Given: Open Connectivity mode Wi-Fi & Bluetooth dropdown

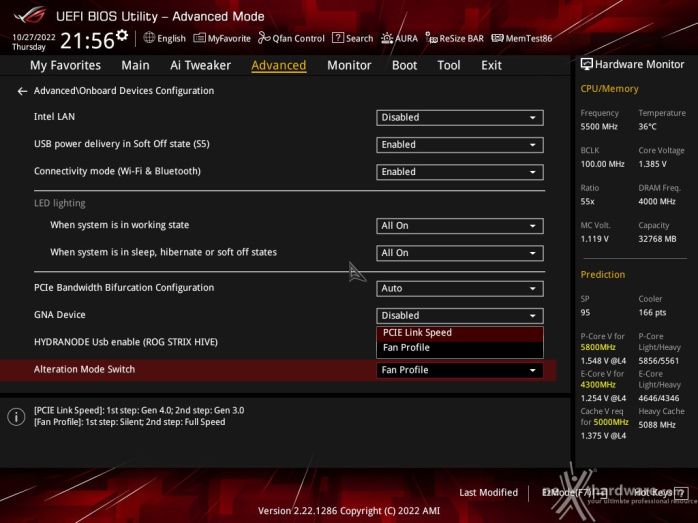Looking at the screenshot, I should (459, 172).
